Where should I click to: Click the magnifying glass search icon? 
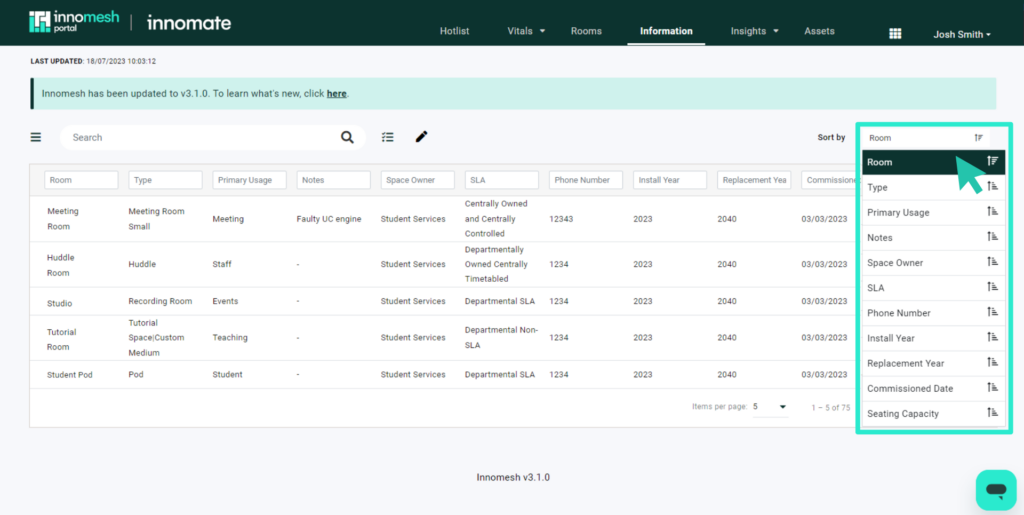tap(347, 137)
